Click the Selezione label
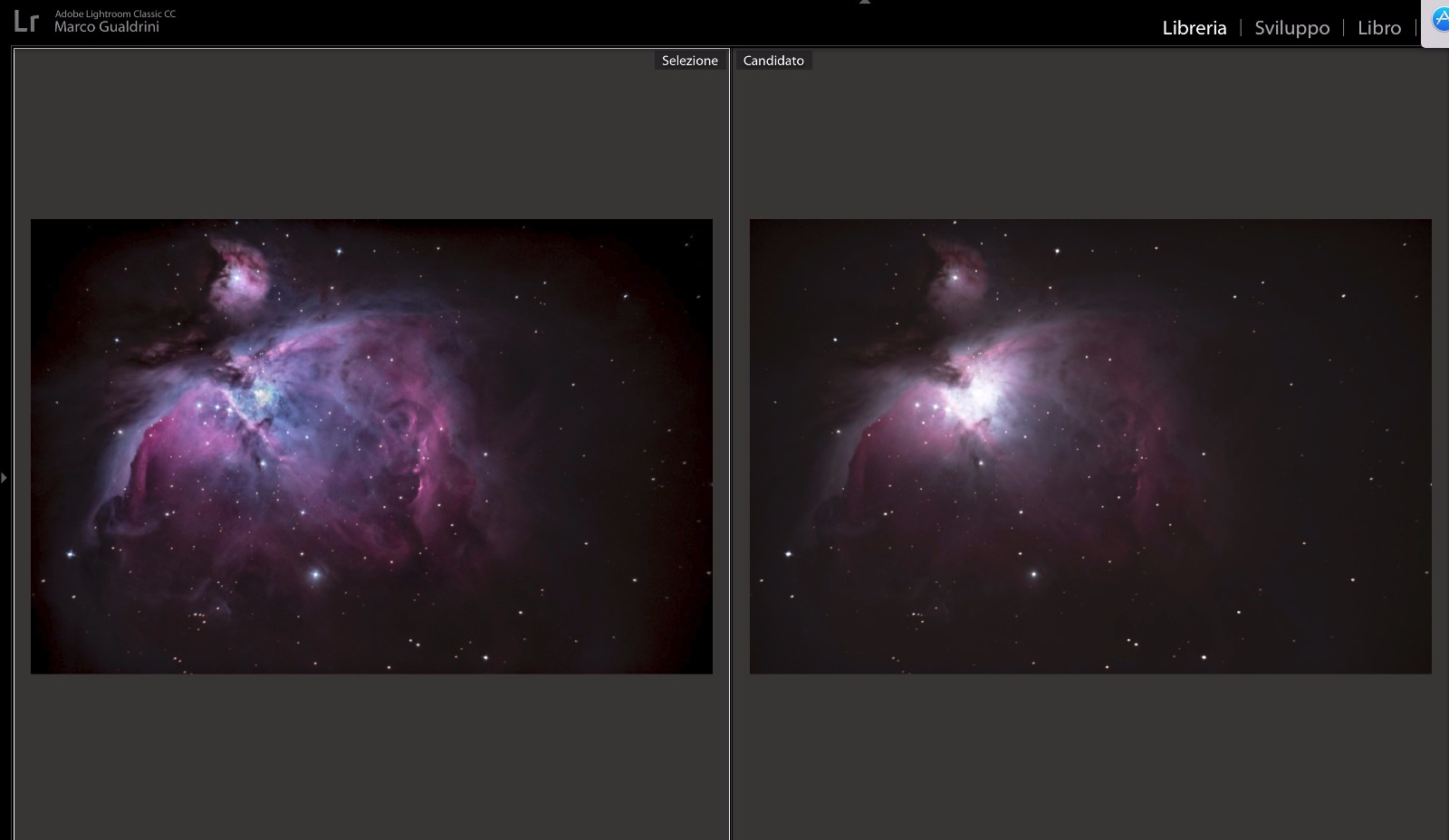Screen dimensions: 1449x840 (690, 61)
